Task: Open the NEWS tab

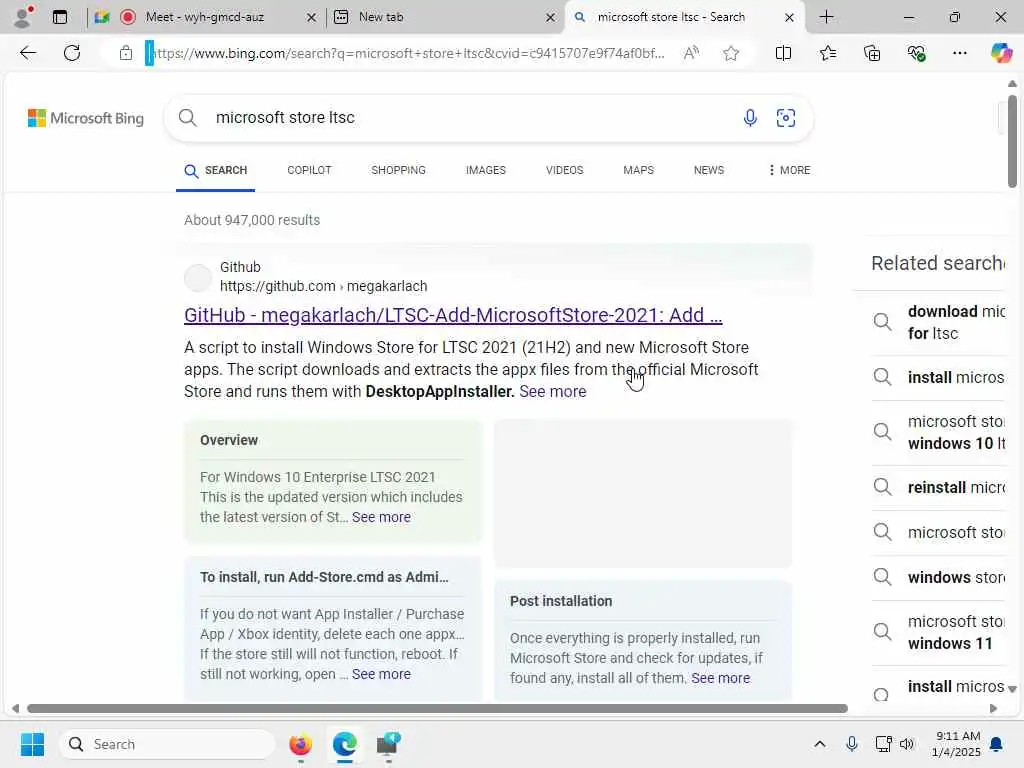Action: [709, 170]
